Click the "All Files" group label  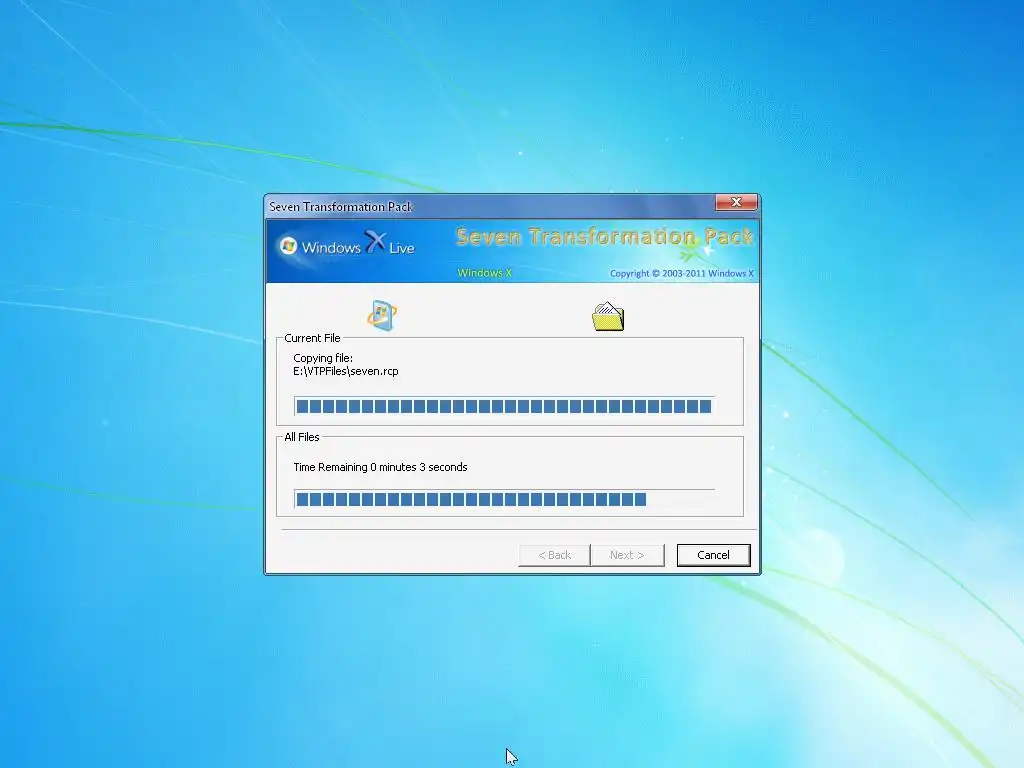point(302,437)
